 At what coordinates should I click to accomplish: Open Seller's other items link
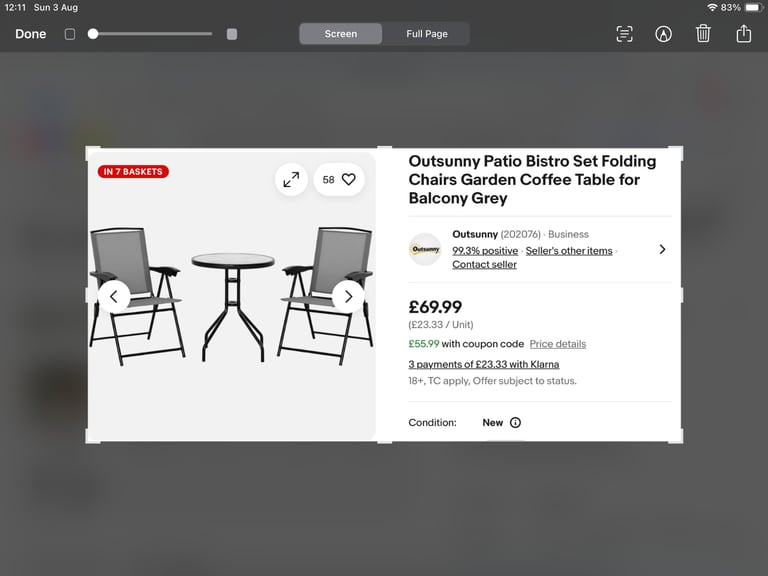[x=569, y=251]
